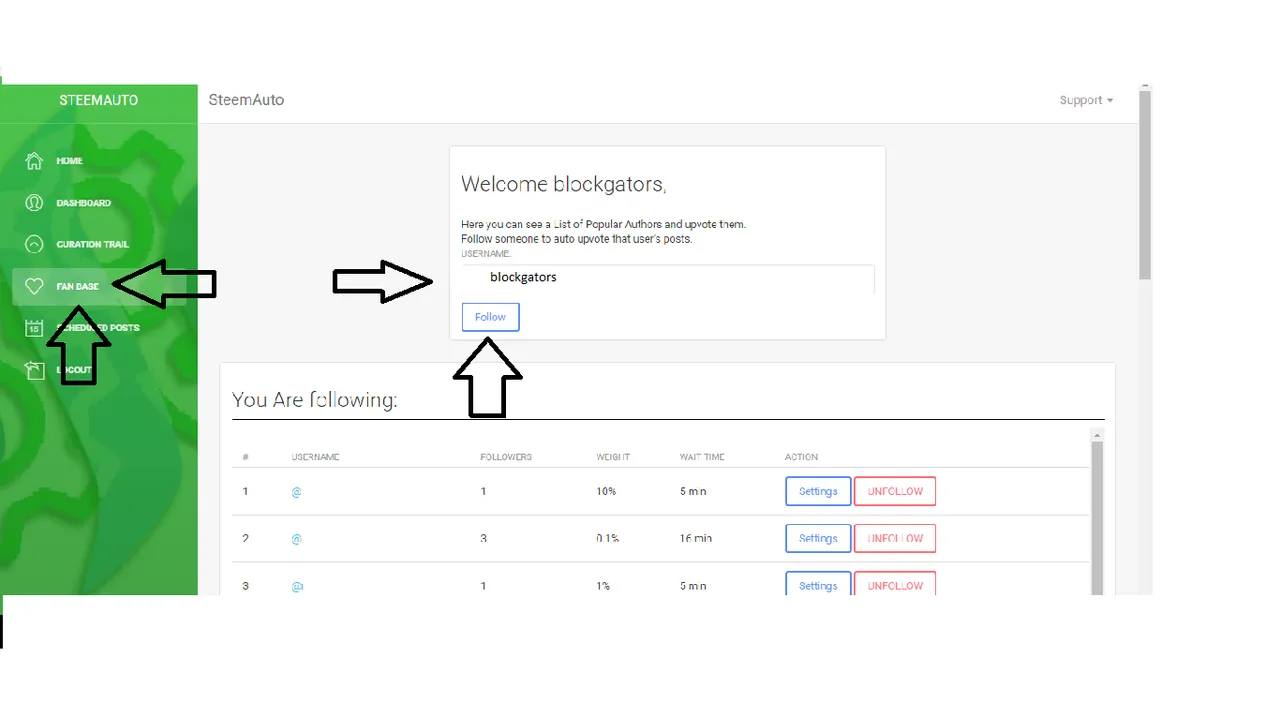Click the 16 min wait time value
1280x720 pixels.
pyautogui.click(x=696, y=539)
